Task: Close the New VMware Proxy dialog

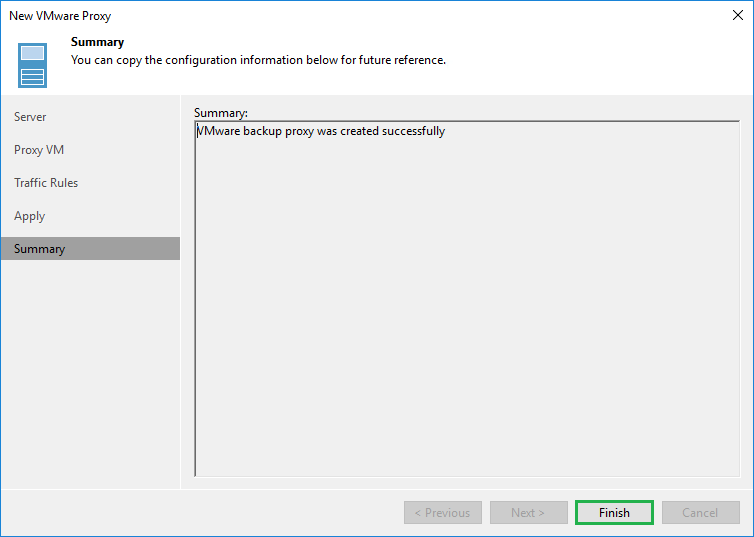Action: tap(737, 16)
